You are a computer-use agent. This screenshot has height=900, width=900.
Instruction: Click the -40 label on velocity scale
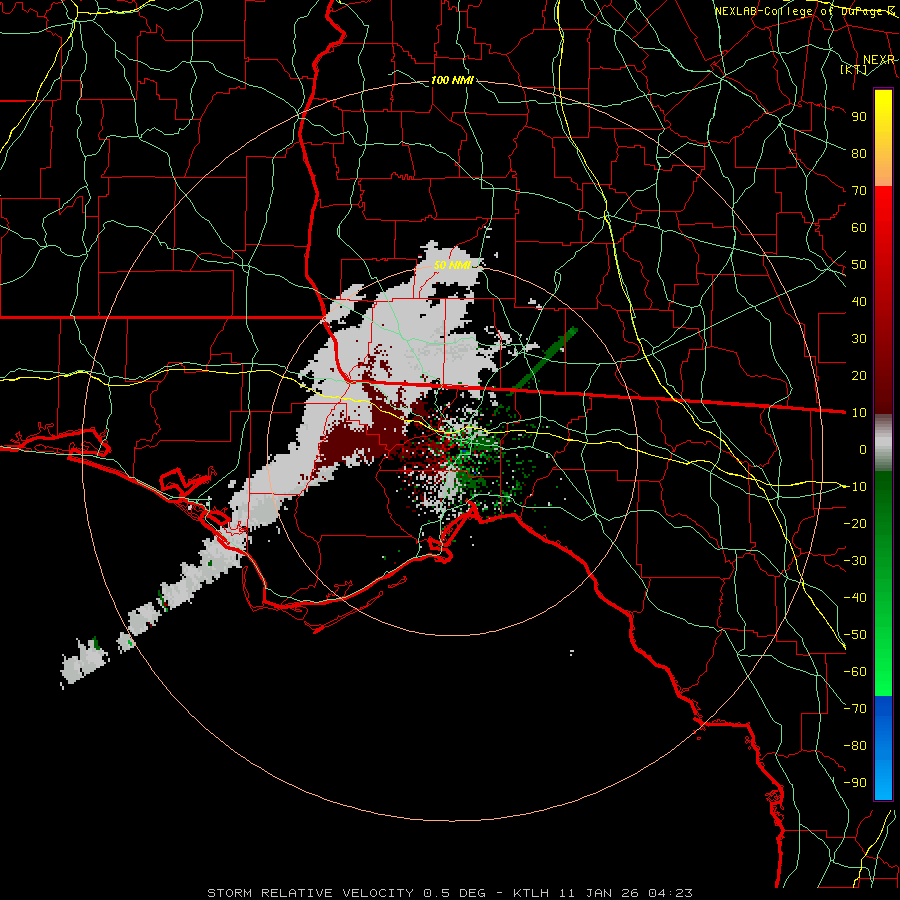855,598
